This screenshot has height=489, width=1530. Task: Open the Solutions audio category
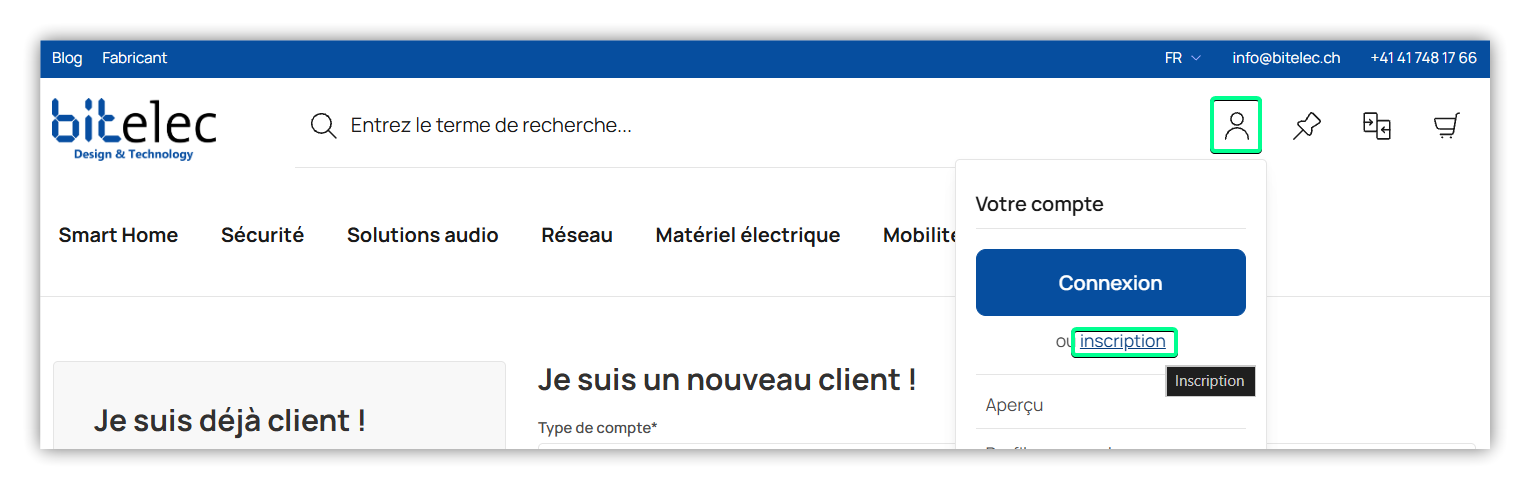422,235
